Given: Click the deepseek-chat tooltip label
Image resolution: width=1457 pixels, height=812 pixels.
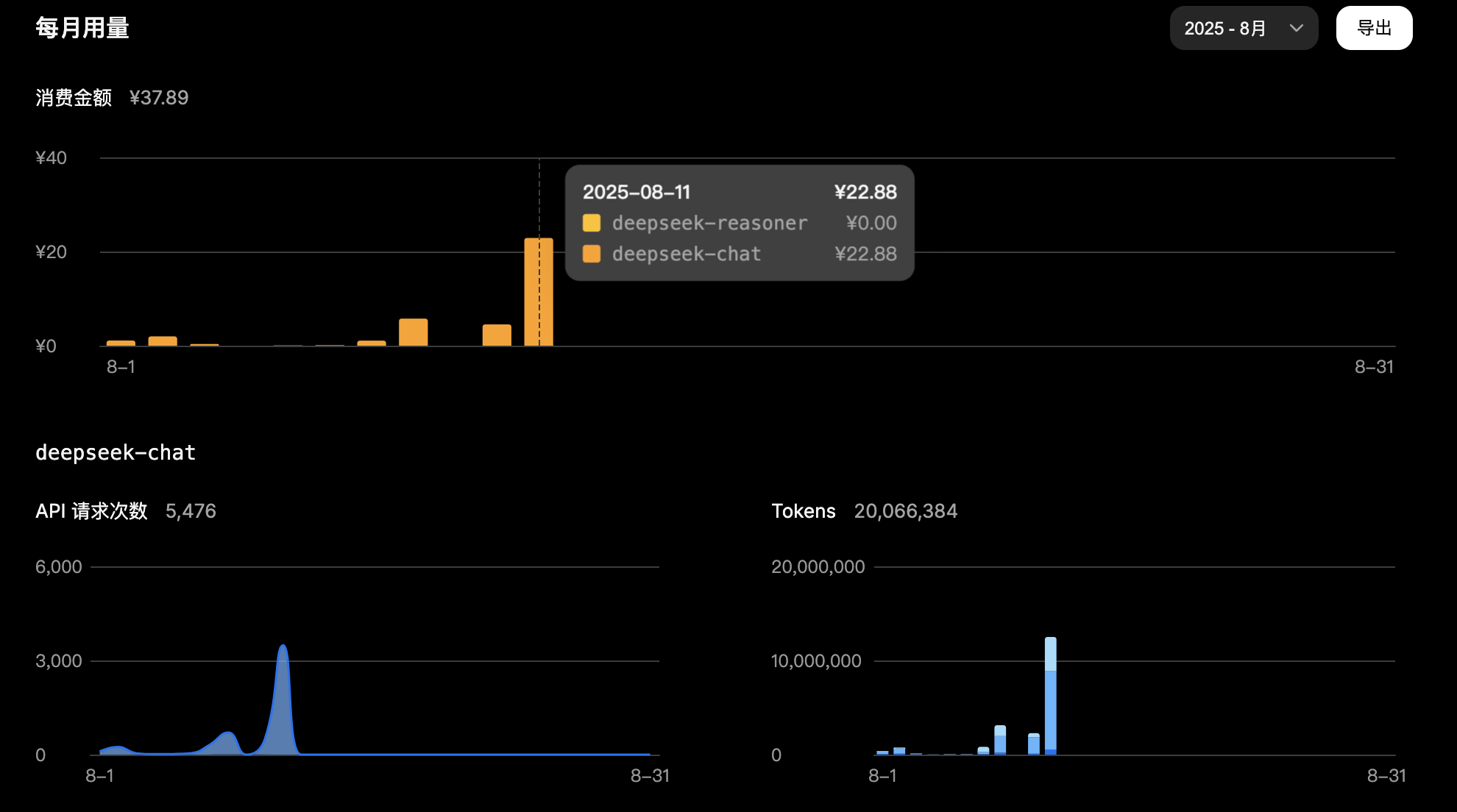Looking at the screenshot, I should pos(687,254).
